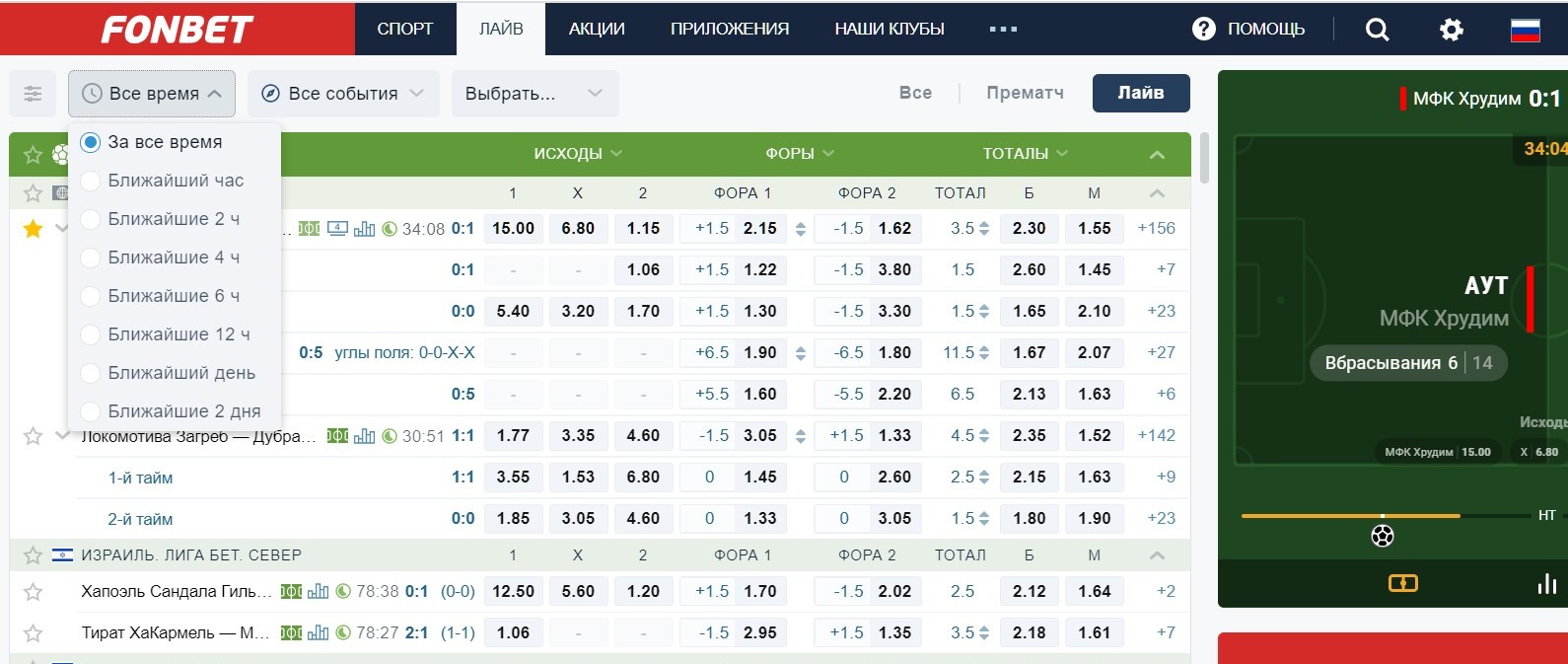Select the 'Ближайшие 6 ч' radio option
The height and width of the screenshot is (664, 1568).
tap(90, 296)
